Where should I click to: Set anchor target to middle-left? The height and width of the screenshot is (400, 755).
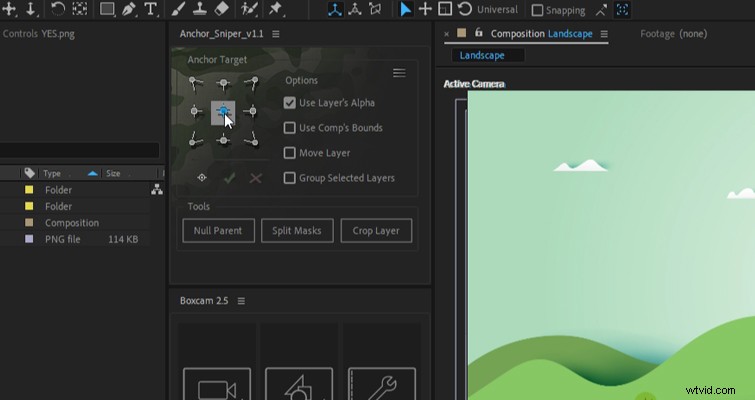(x=195, y=112)
